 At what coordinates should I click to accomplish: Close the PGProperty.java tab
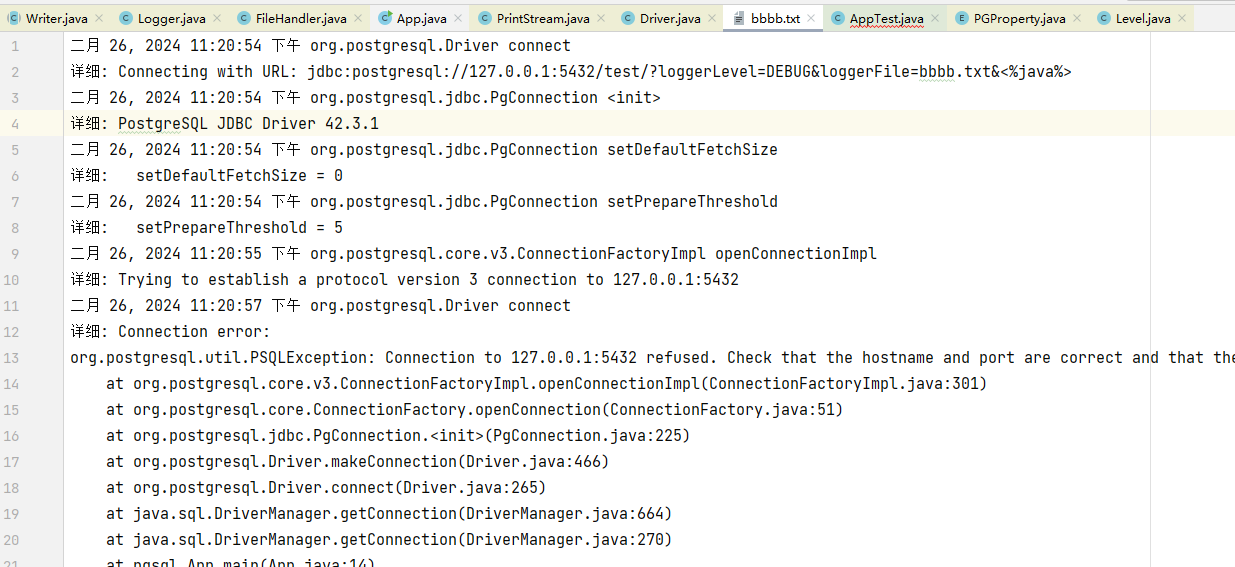pyautogui.click(x=1077, y=18)
